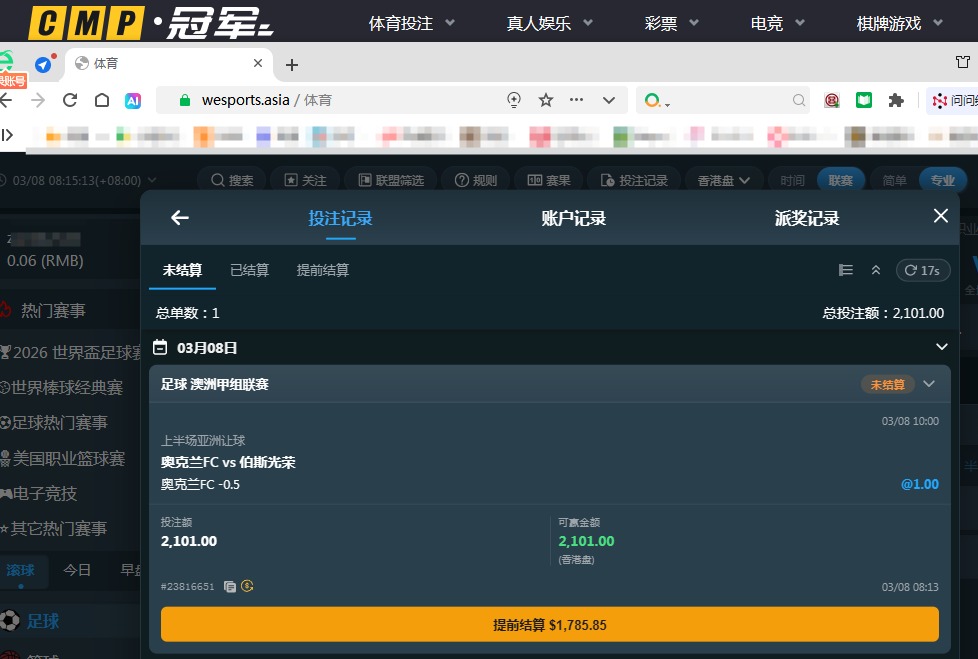The width and height of the screenshot is (978, 659).
Task: Switch to the 账户记录 tab
Action: point(572,217)
